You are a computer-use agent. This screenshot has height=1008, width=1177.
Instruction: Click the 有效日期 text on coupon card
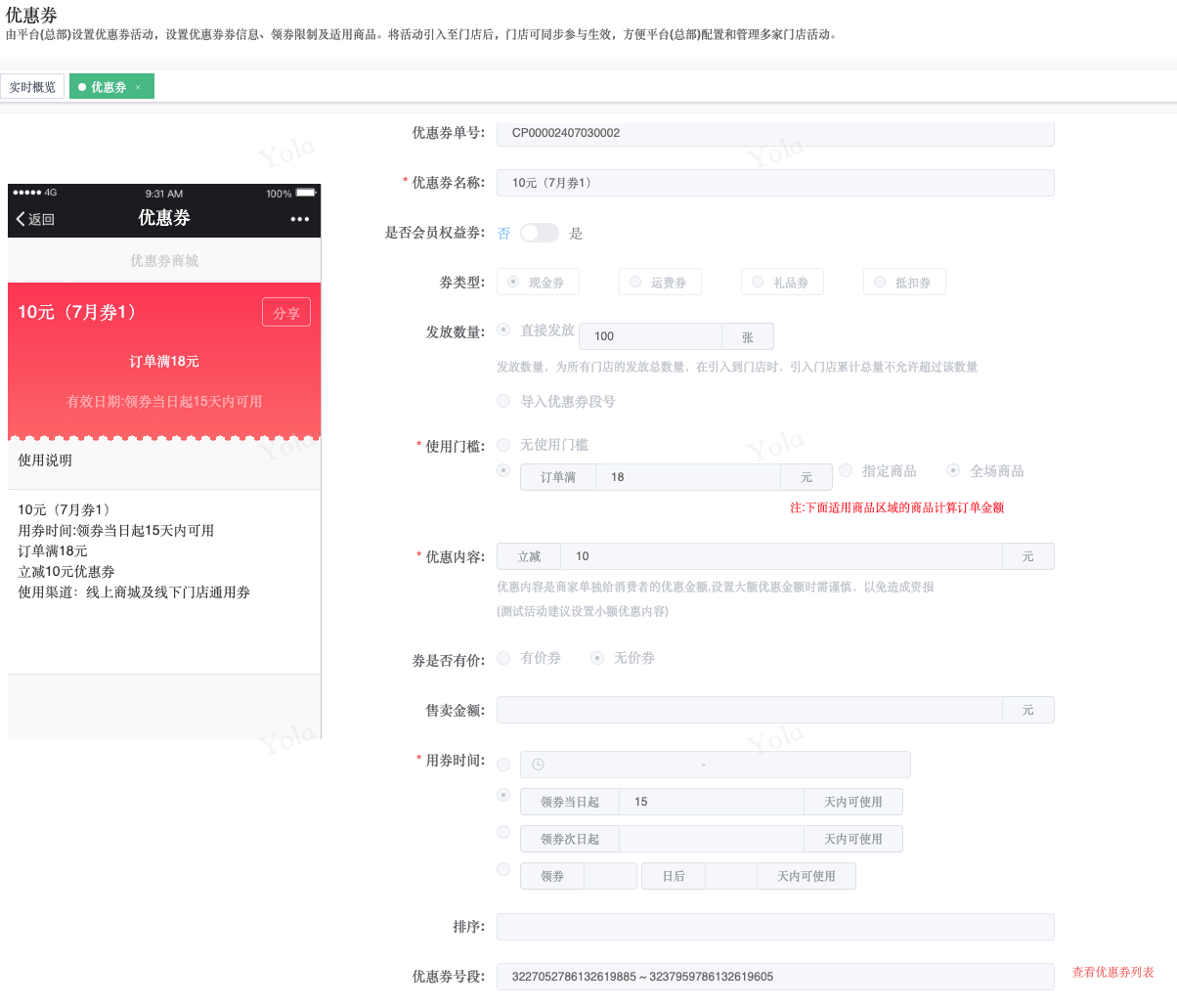click(x=164, y=402)
